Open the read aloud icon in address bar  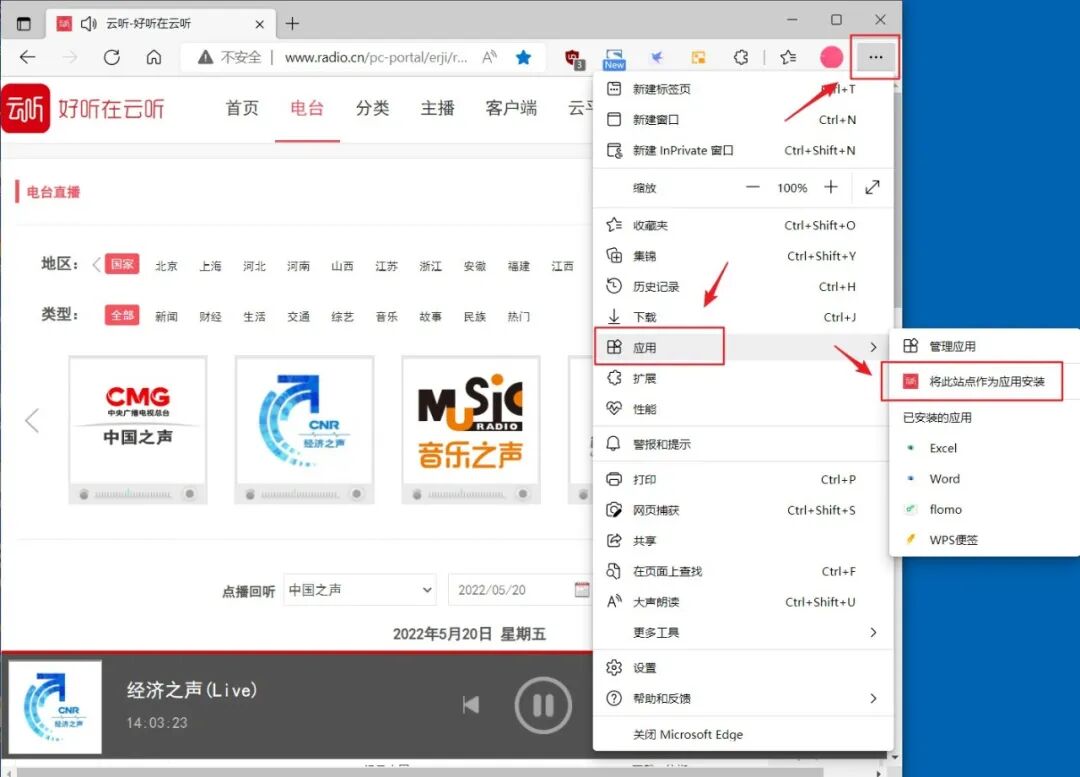[489, 57]
